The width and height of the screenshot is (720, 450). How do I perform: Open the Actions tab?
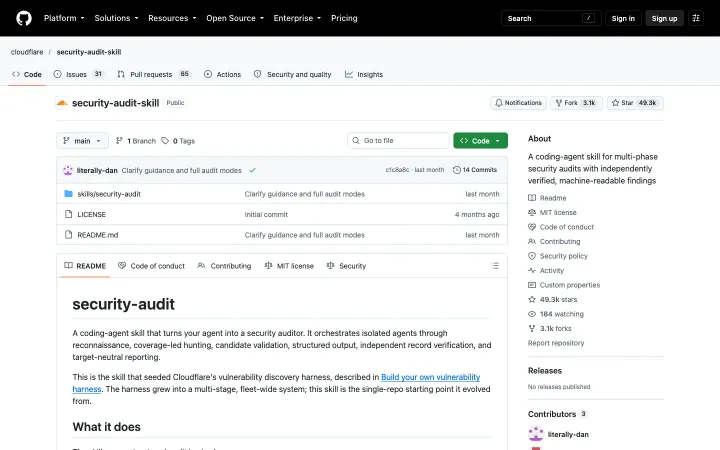coord(222,74)
